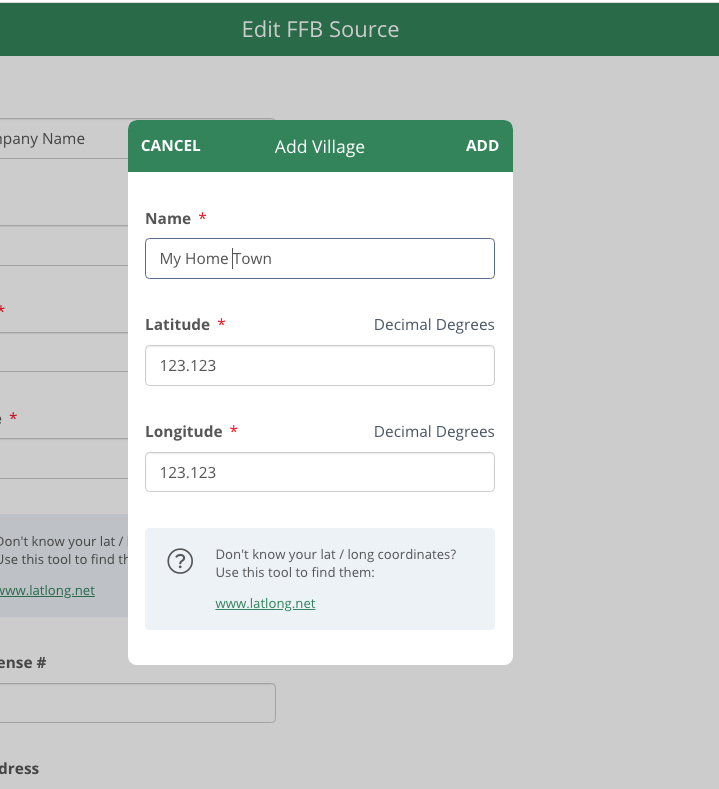Click the Latitude input field
This screenshot has width=719, height=789.
coord(320,365)
